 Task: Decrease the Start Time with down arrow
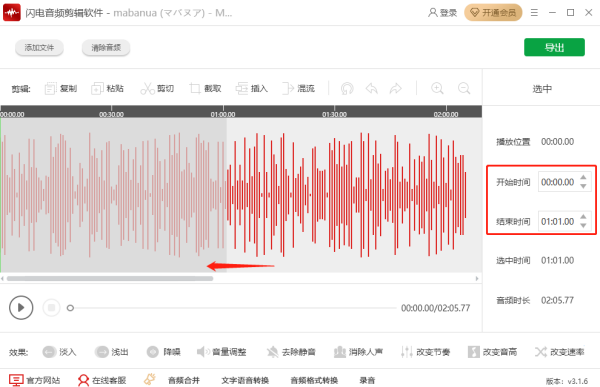pyautogui.click(x=583, y=186)
